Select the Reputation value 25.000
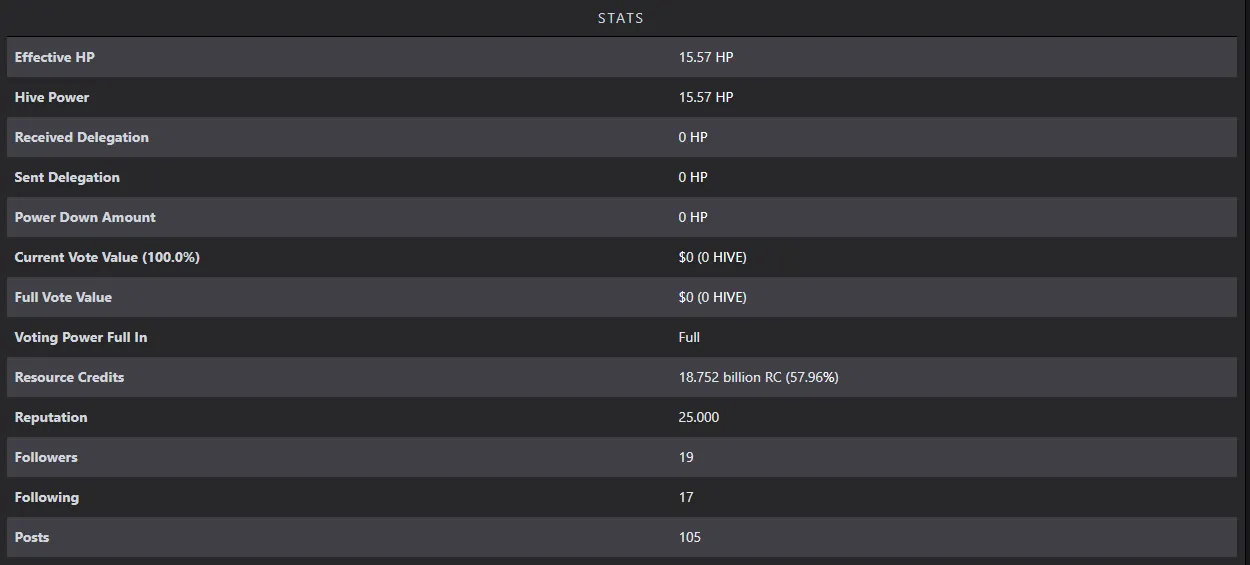The image size is (1250, 565). click(x=699, y=417)
